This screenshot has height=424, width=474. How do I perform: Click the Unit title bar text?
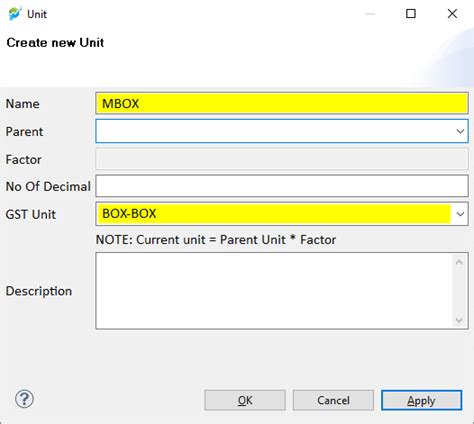pos(37,14)
